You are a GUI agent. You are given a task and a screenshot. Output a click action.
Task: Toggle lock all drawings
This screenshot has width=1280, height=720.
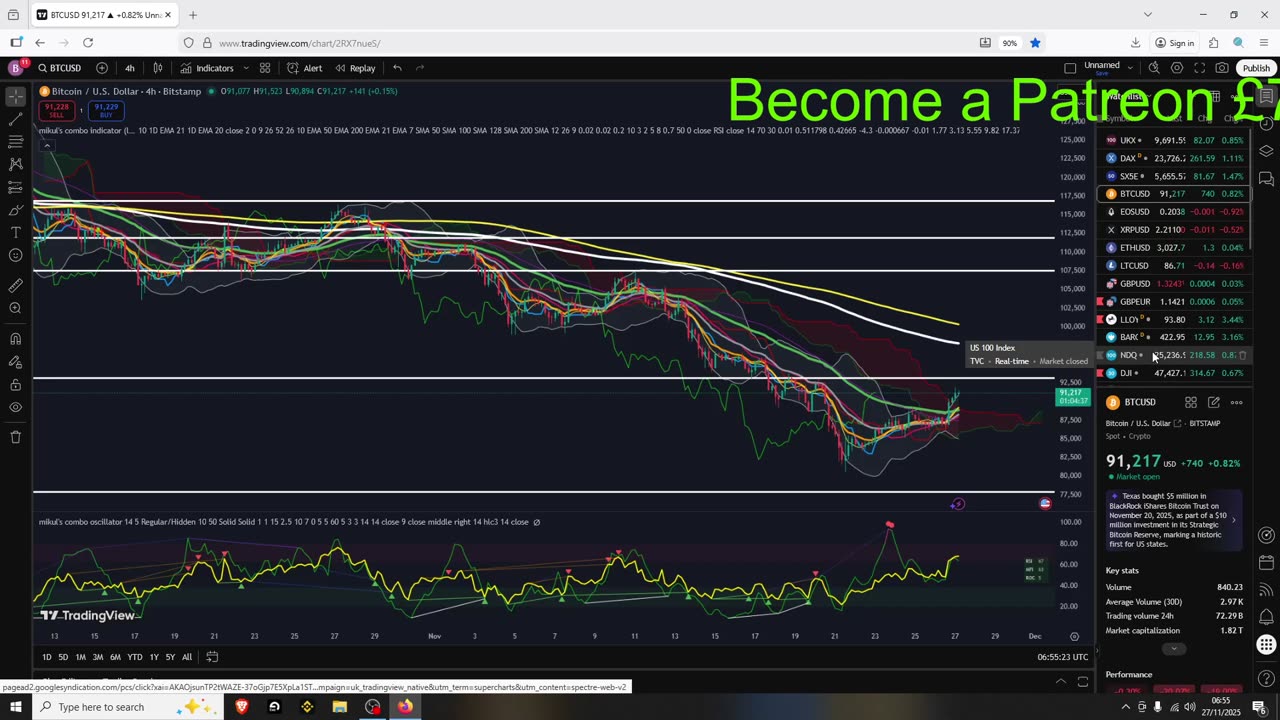[x=15, y=385]
